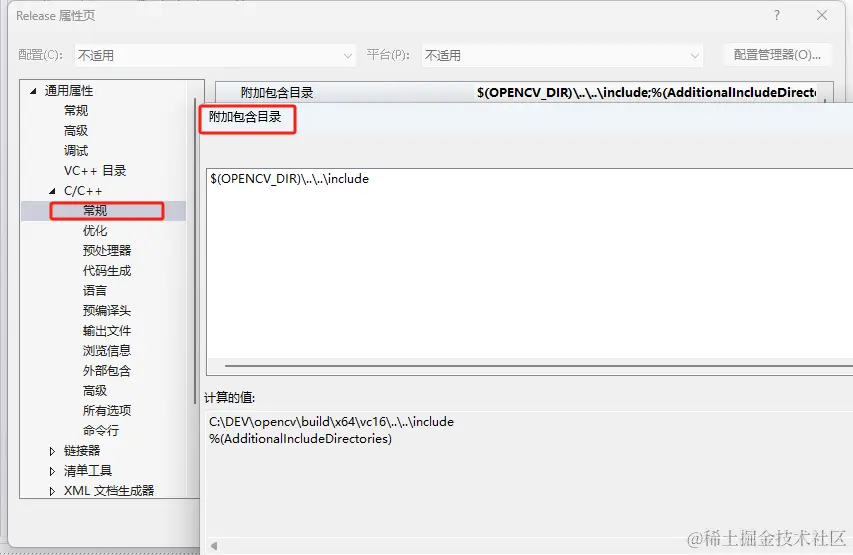This screenshot has width=853, height=555.
Task: Select the 预编译头 tree item
Action: tap(107, 311)
